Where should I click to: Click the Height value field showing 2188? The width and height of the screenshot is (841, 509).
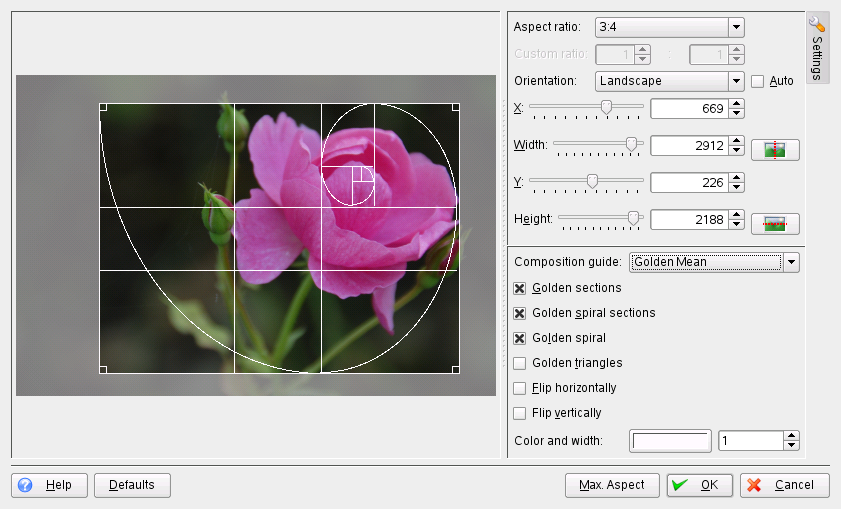click(690, 220)
